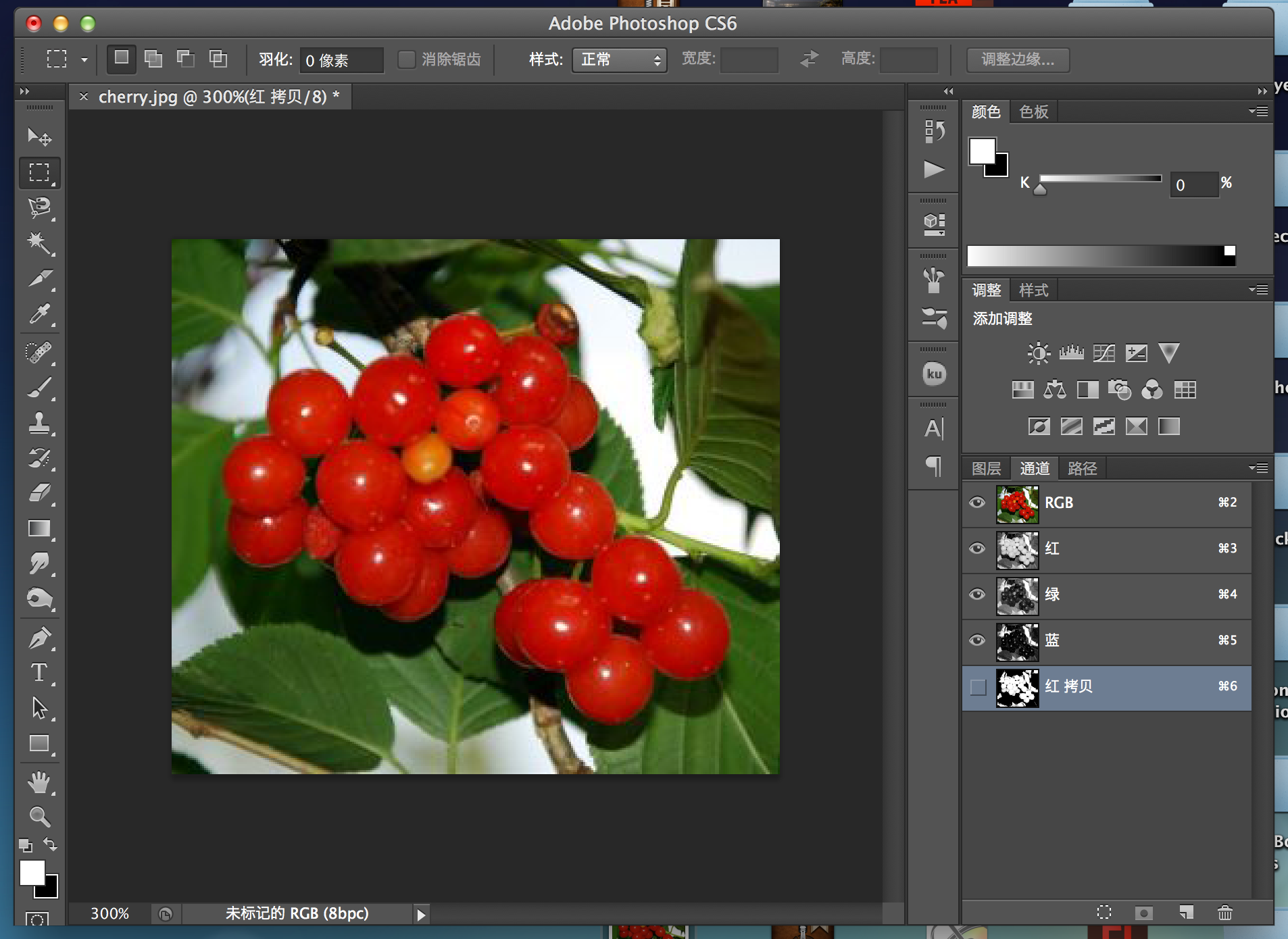Image resolution: width=1288 pixels, height=939 pixels.
Task: Swap foreground and background colors
Action: point(50,844)
